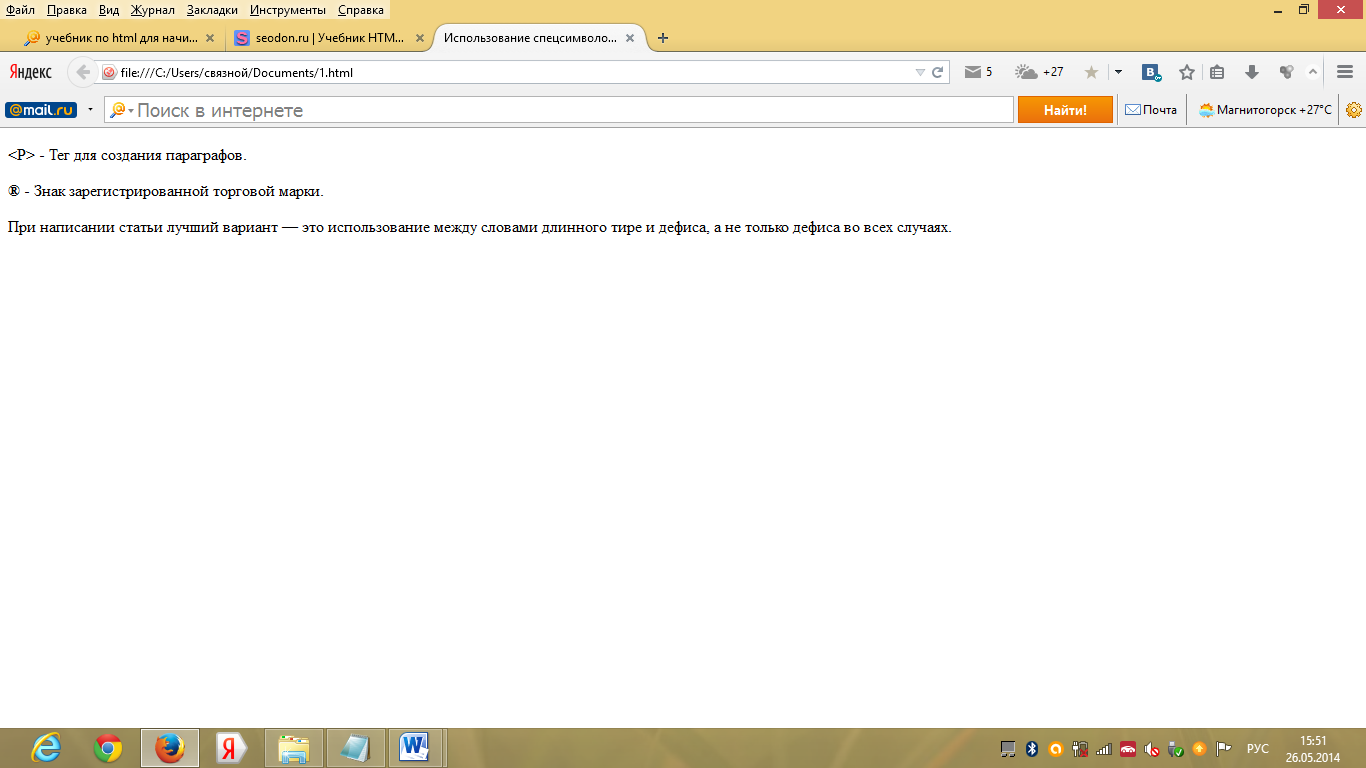Open the 'Закладки' menu
The width and height of the screenshot is (1366, 768).
[x=212, y=10]
